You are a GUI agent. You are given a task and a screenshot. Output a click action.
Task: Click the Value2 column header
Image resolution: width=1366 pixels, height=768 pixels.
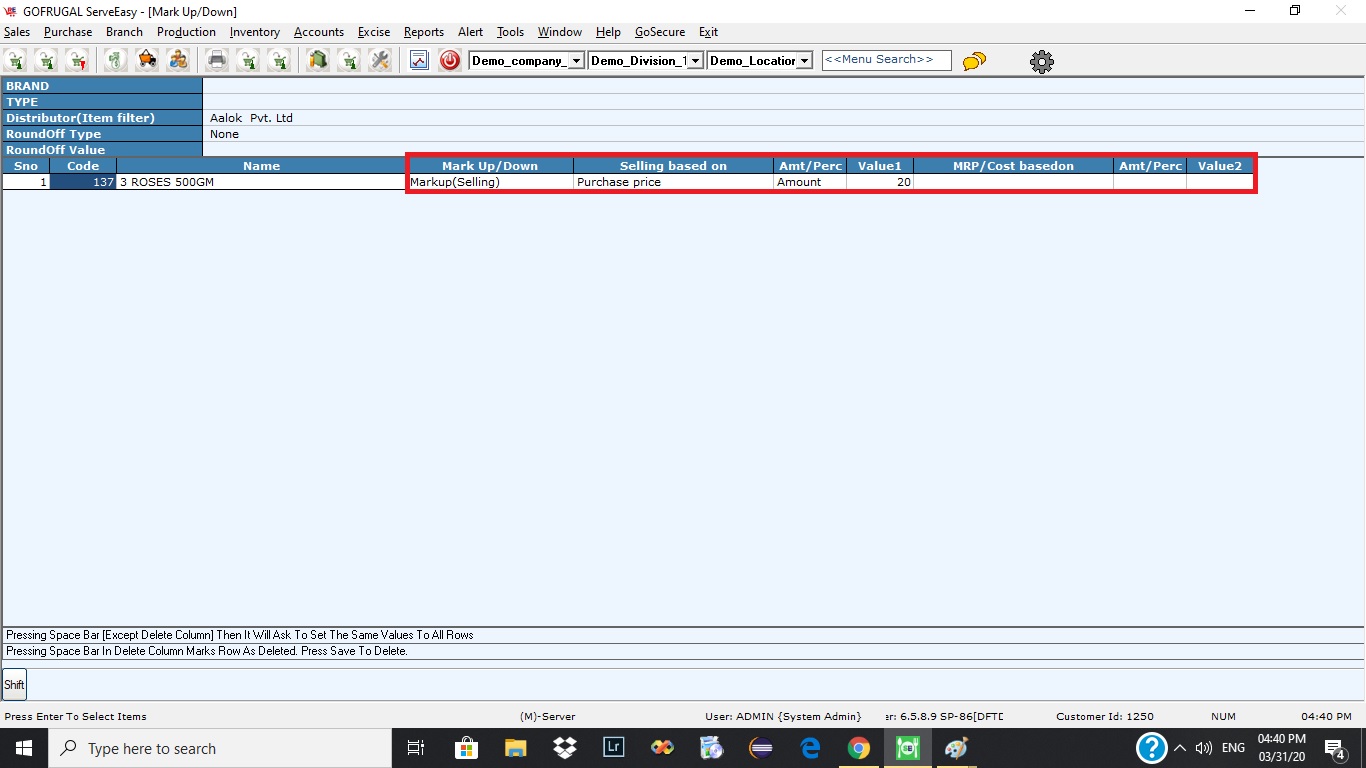pyautogui.click(x=1220, y=166)
